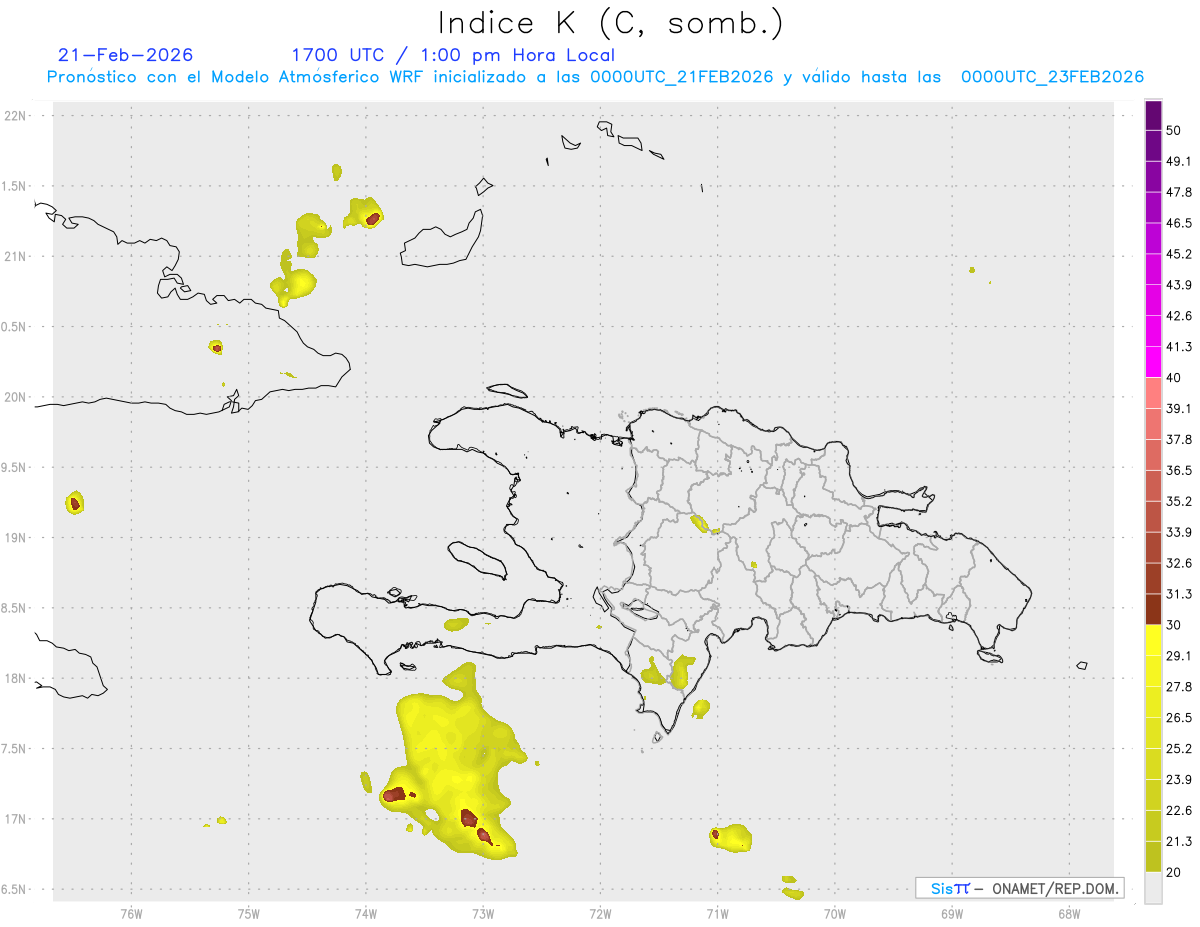Click the olive segment between 20 and 21.3
Screen dimensions: 1200x927
pos(1153,857)
